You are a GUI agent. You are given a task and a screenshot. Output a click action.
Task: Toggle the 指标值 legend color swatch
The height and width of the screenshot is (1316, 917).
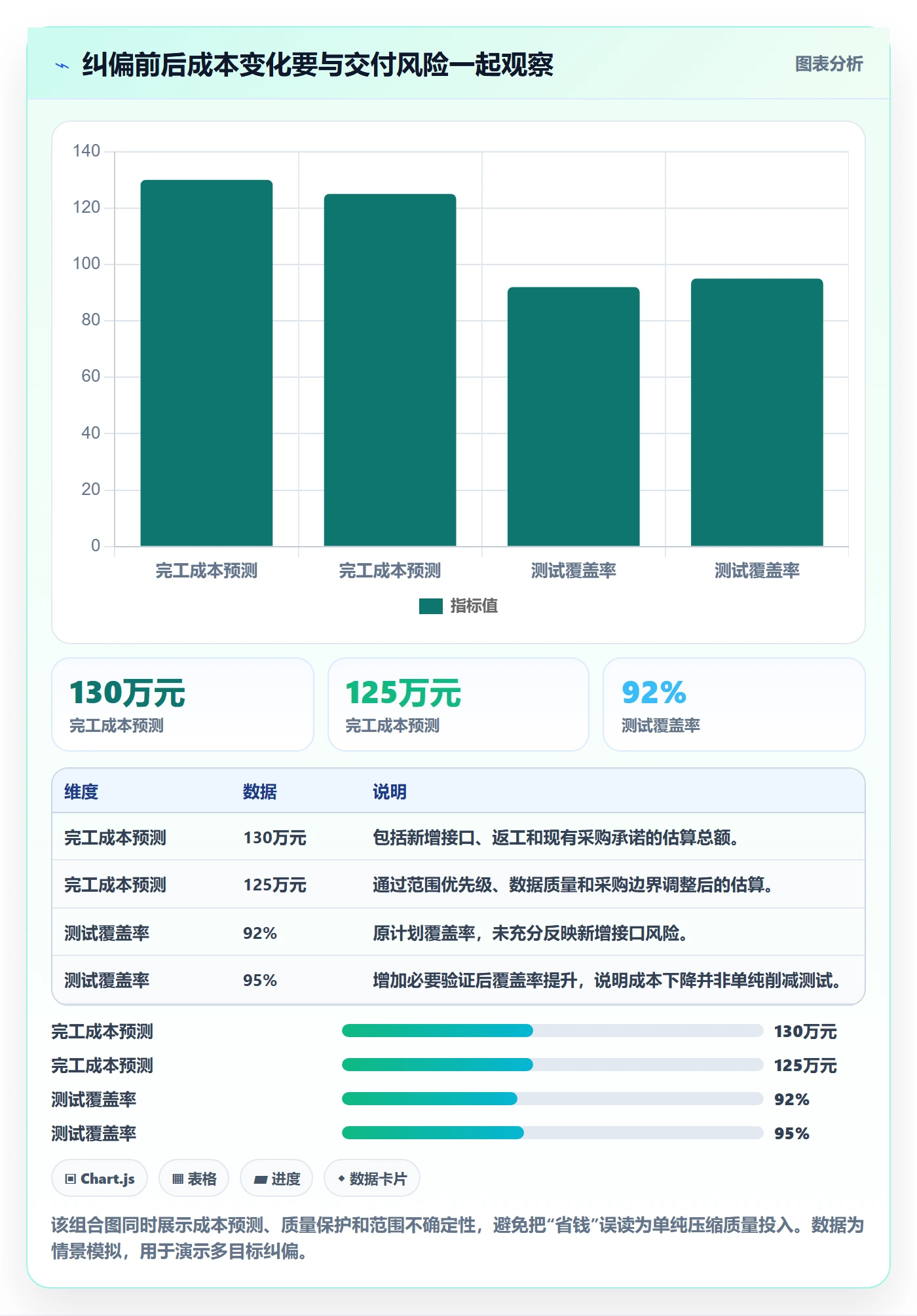point(431,606)
